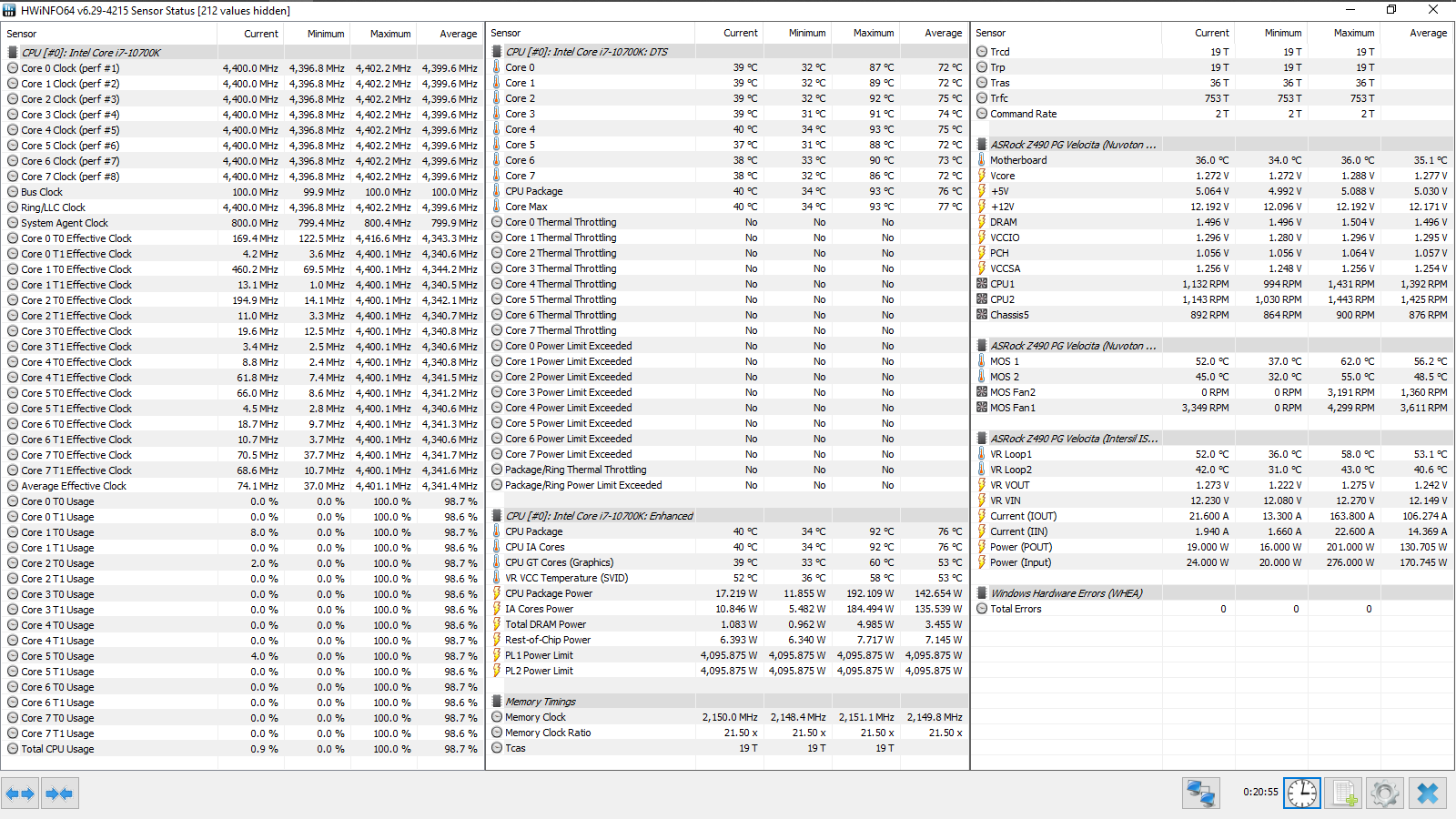The image size is (1456, 819).
Task: Click the clock icon beside Bus Clock
Action: (13, 192)
